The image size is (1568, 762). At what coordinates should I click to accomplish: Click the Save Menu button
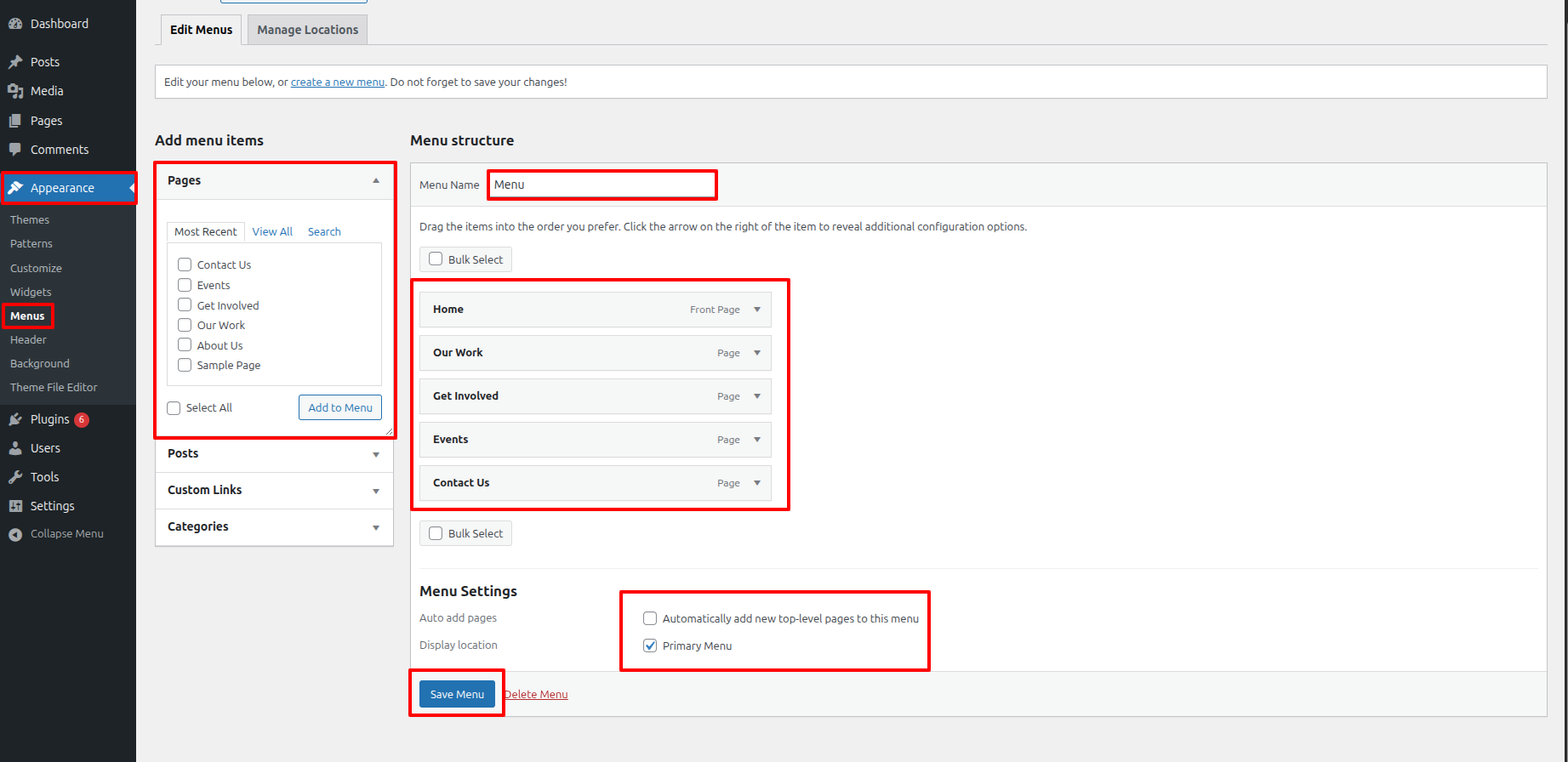(x=457, y=694)
